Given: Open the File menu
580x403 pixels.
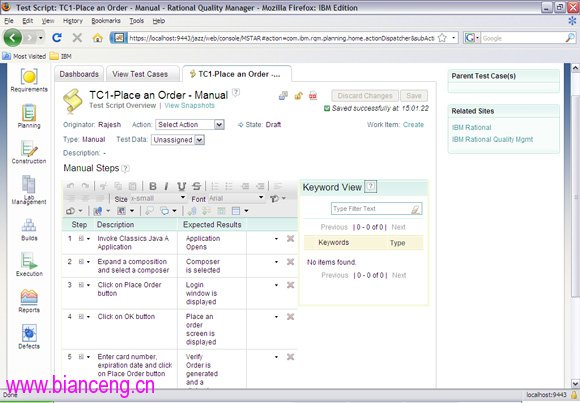Looking at the screenshot, I should pyautogui.click(x=9, y=21).
